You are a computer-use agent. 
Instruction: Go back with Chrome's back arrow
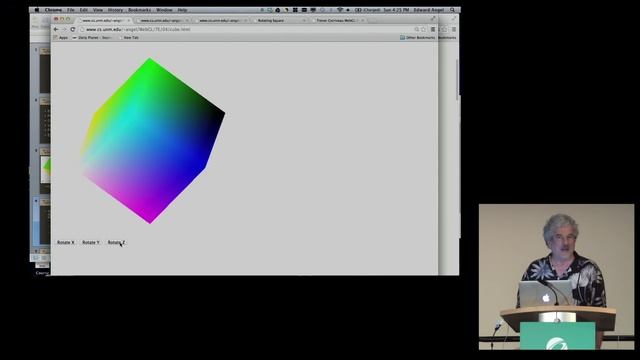click(56, 29)
